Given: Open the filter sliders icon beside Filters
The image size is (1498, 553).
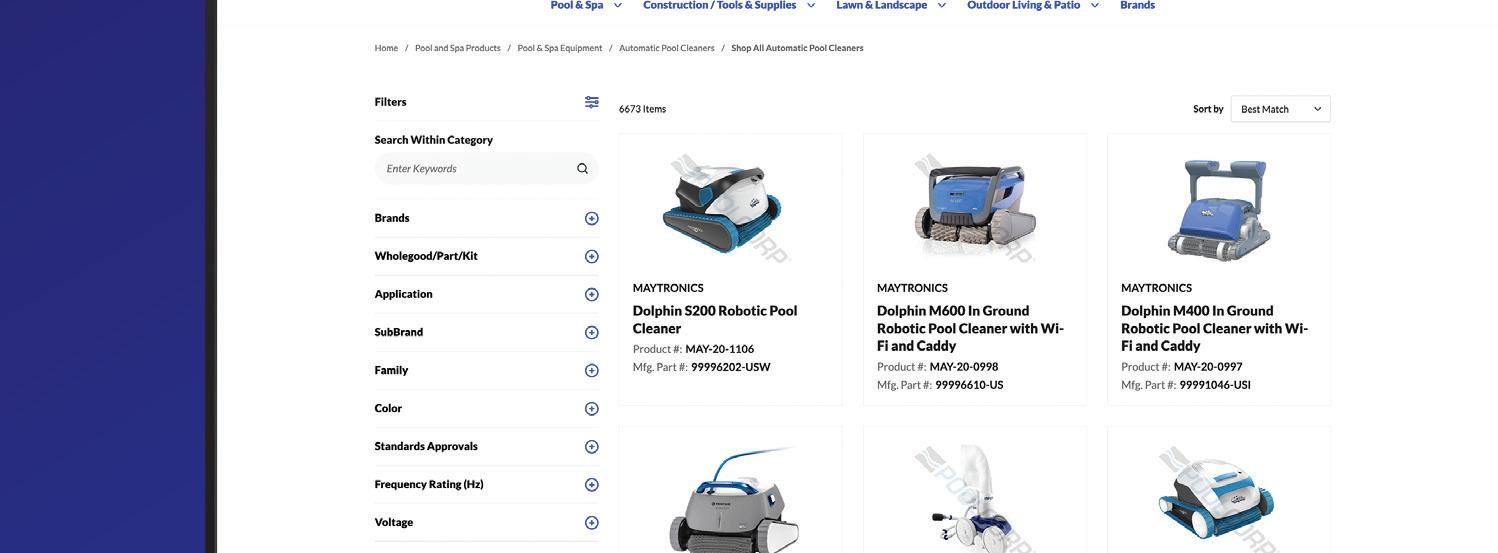Looking at the screenshot, I should pyautogui.click(x=592, y=102).
